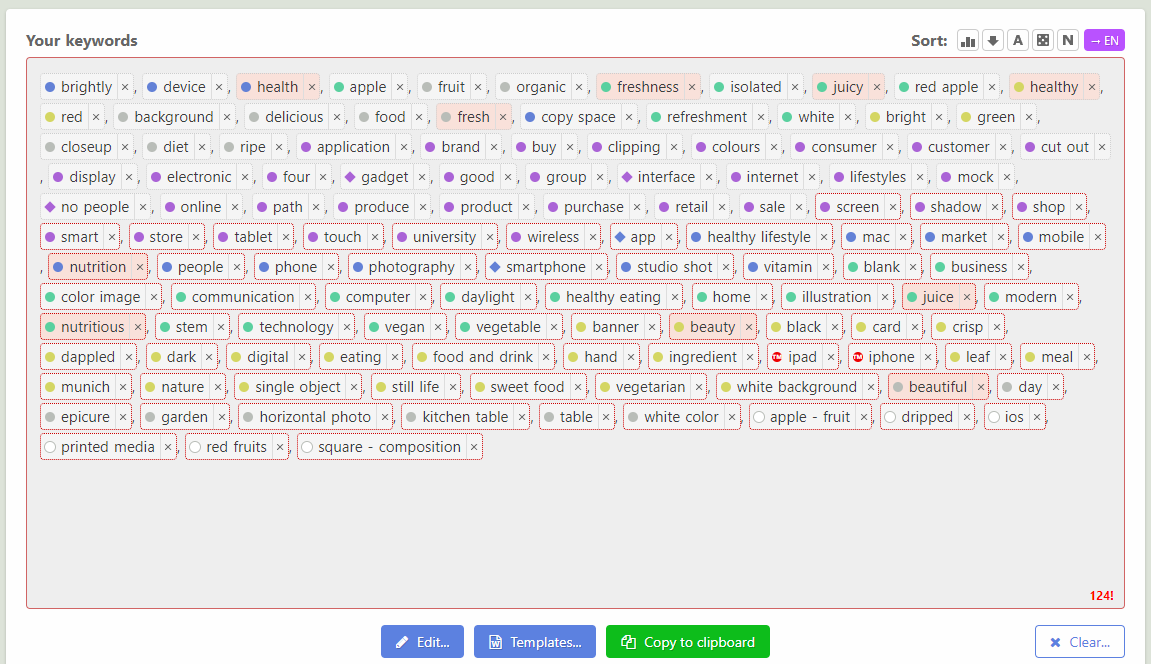The height and width of the screenshot is (664, 1151).
Task: Click the trademark warning icon on 'iphone'
Action: click(857, 357)
